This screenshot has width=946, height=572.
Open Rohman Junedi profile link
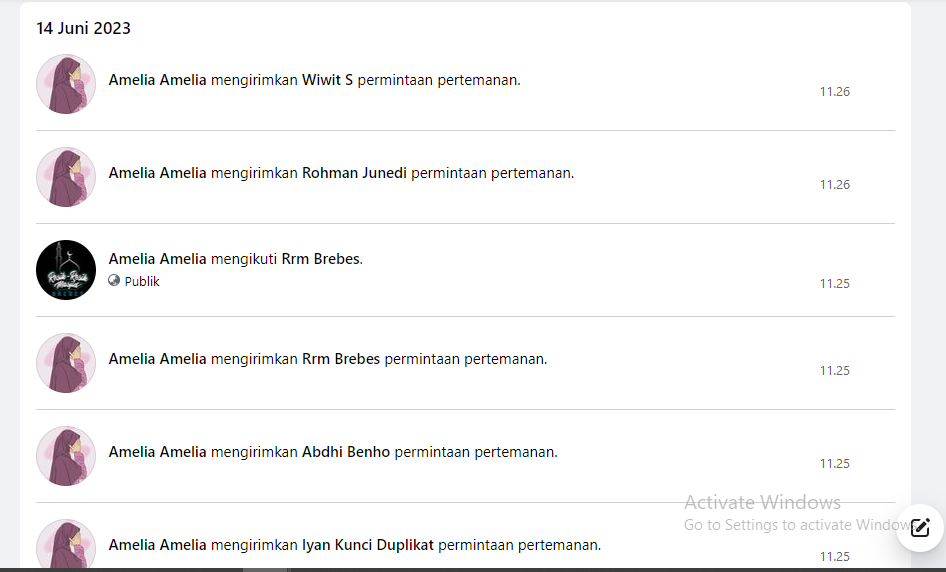354,173
